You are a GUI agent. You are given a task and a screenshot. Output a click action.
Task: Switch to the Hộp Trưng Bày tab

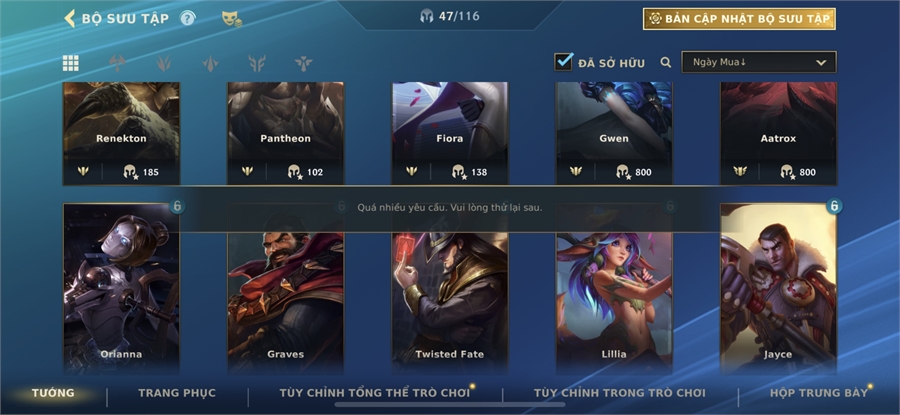pyautogui.click(x=818, y=393)
